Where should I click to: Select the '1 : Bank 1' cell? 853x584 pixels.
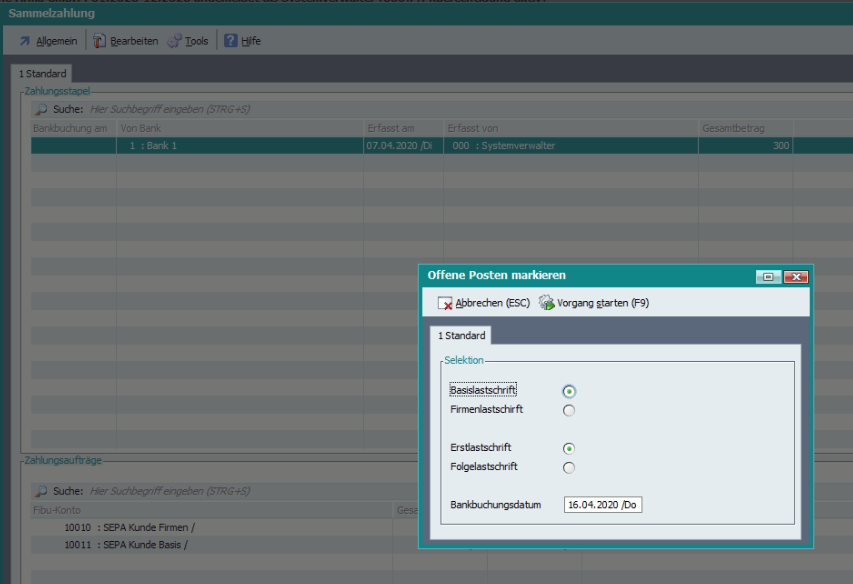pos(240,146)
